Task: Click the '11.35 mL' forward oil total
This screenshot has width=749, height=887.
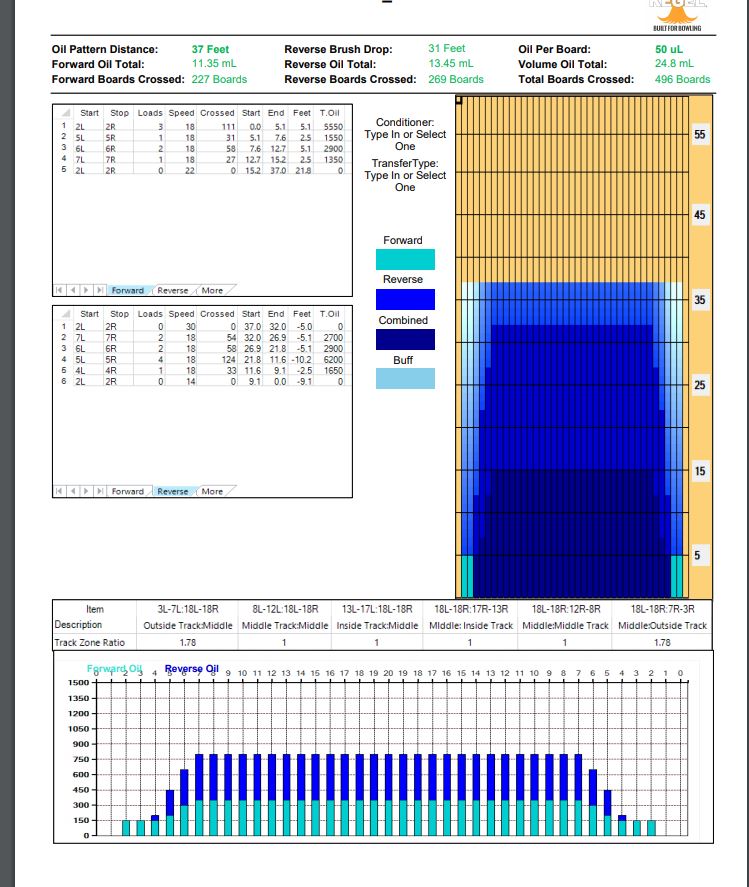Action: [x=214, y=63]
